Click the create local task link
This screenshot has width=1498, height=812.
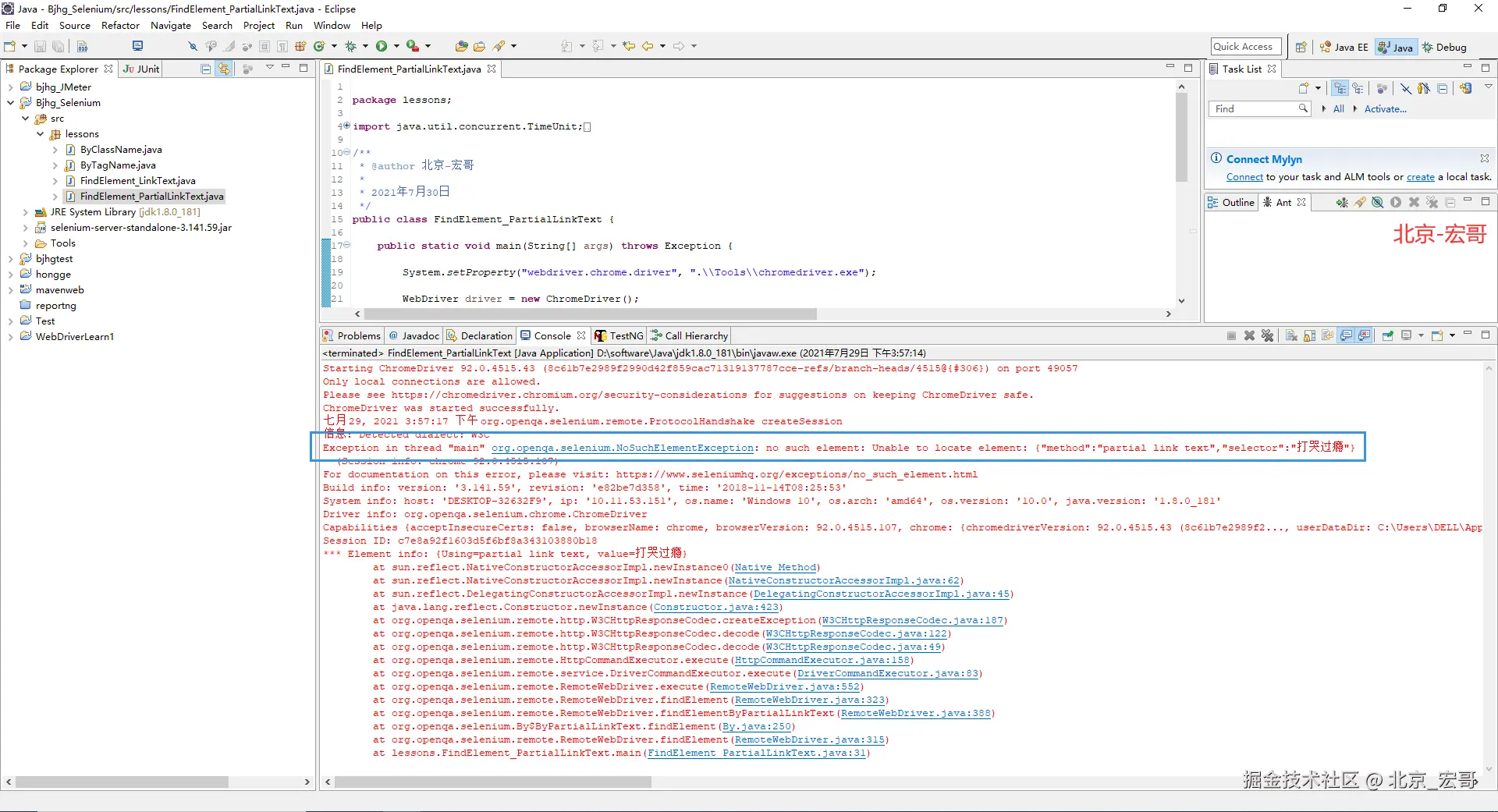coord(1421,177)
